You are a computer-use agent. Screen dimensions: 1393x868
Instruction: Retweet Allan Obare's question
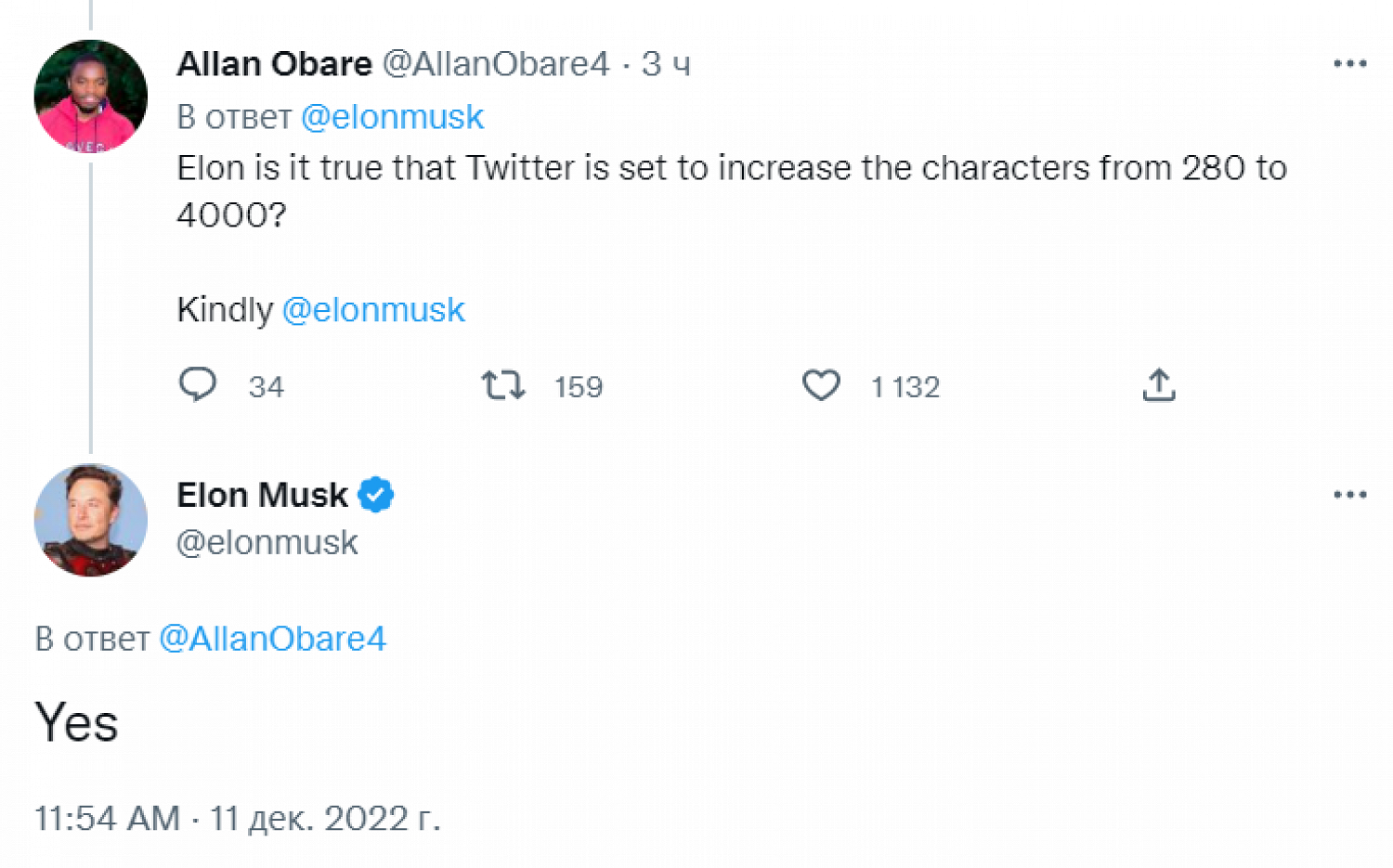click(x=503, y=384)
